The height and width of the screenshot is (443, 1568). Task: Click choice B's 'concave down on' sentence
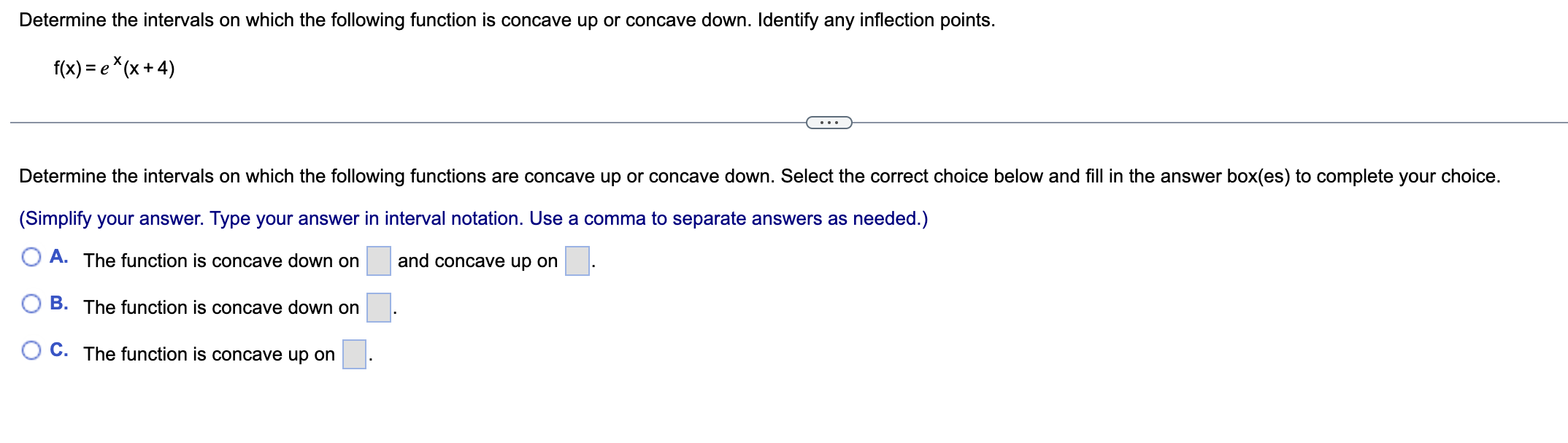(x=221, y=307)
